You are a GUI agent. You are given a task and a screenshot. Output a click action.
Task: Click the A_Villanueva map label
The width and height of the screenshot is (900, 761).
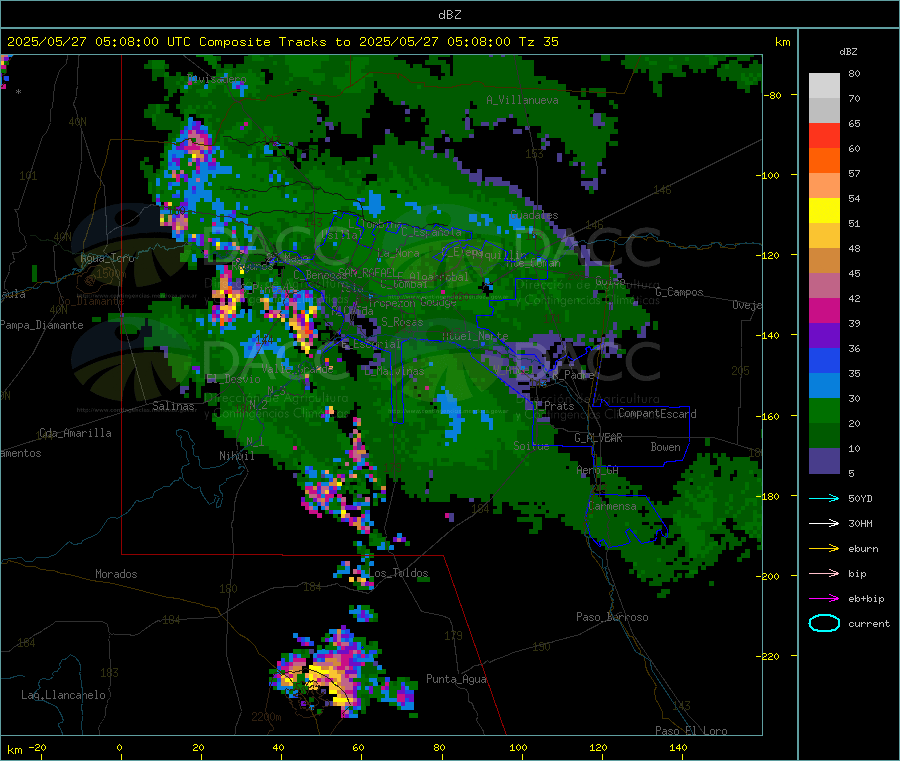(522, 100)
